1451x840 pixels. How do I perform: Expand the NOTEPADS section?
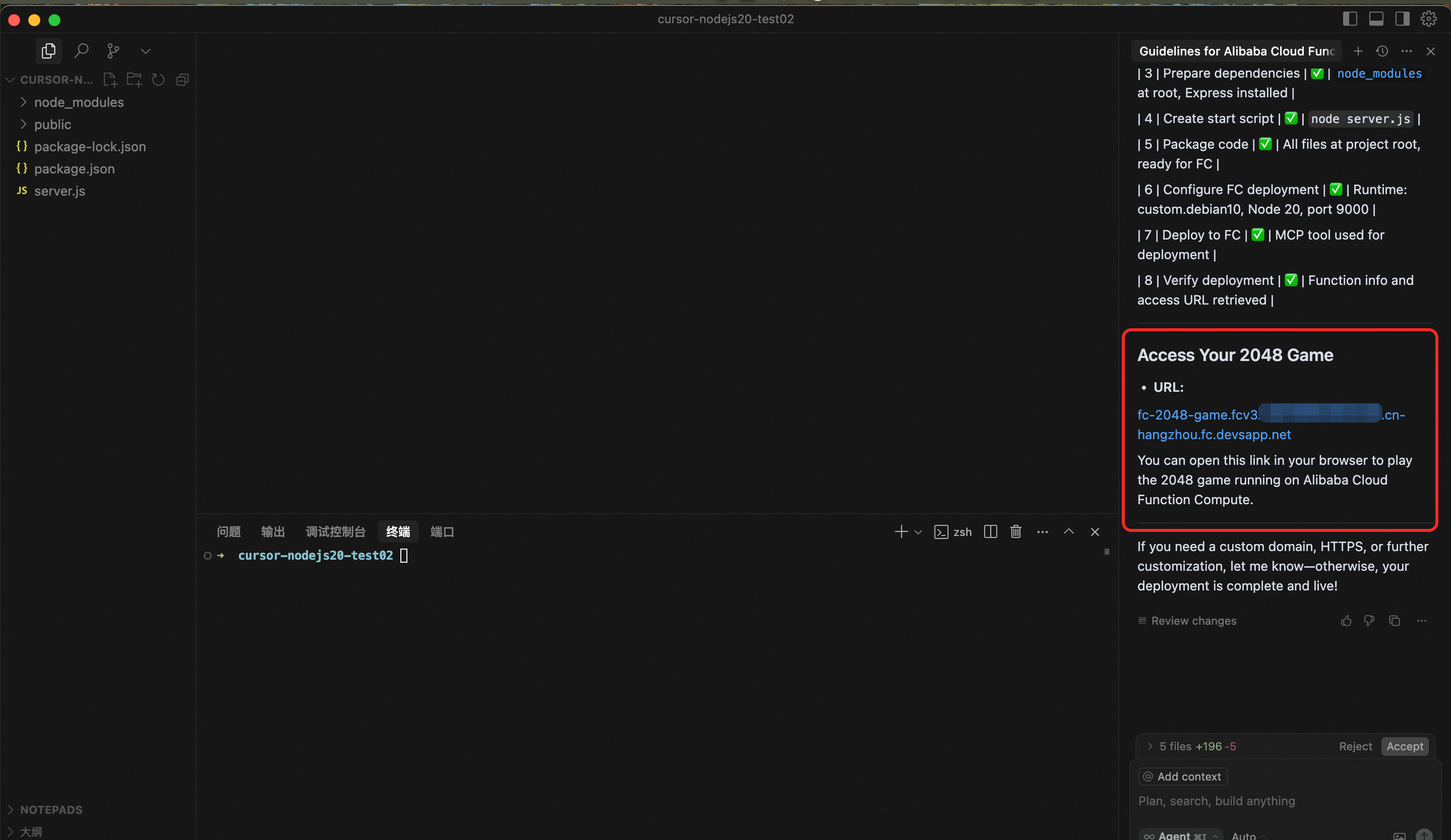point(51,809)
